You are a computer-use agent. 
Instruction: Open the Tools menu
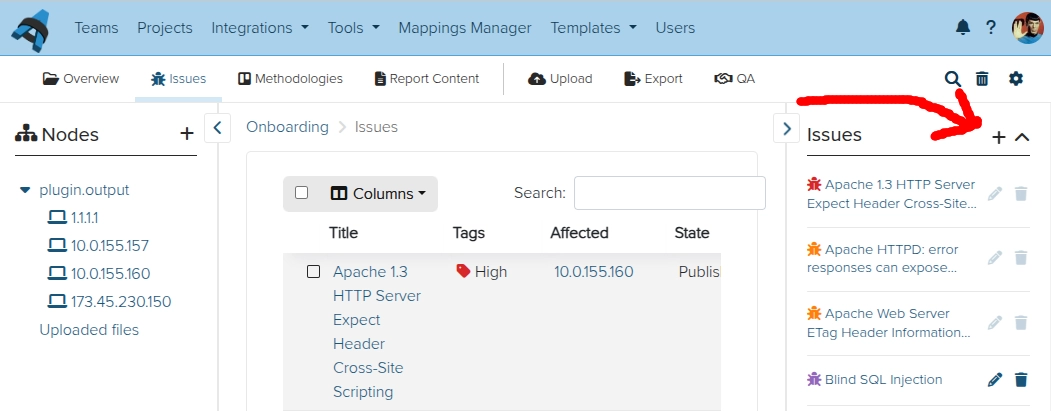(x=353, y=28)
